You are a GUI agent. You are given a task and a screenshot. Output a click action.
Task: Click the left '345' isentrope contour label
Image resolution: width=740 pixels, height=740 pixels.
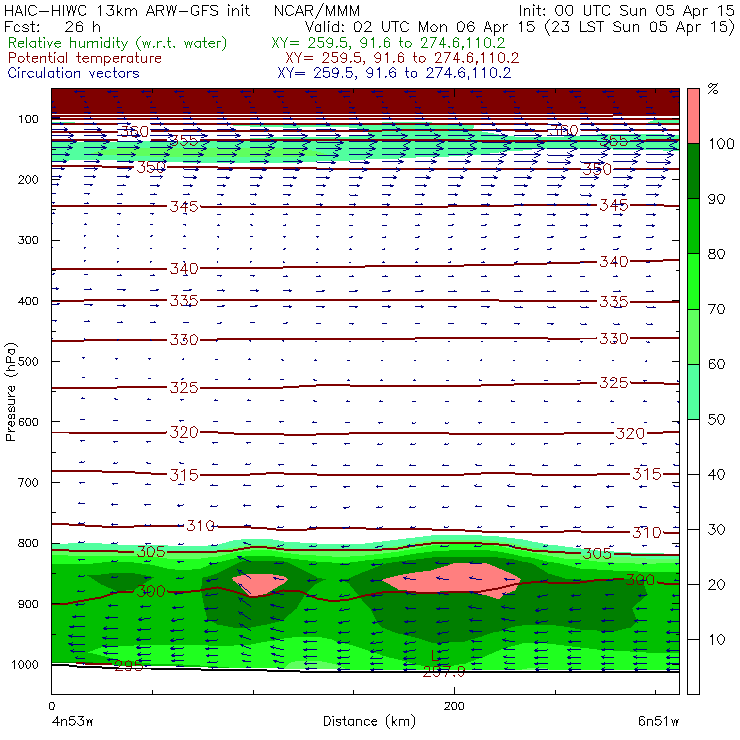point(184,207)
